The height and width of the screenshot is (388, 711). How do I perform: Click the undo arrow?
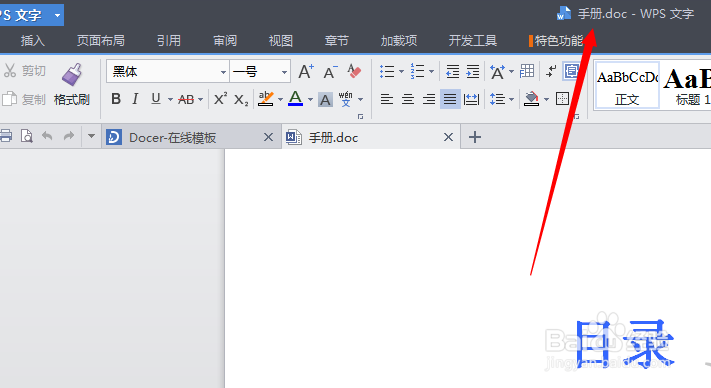pos(47,136)
